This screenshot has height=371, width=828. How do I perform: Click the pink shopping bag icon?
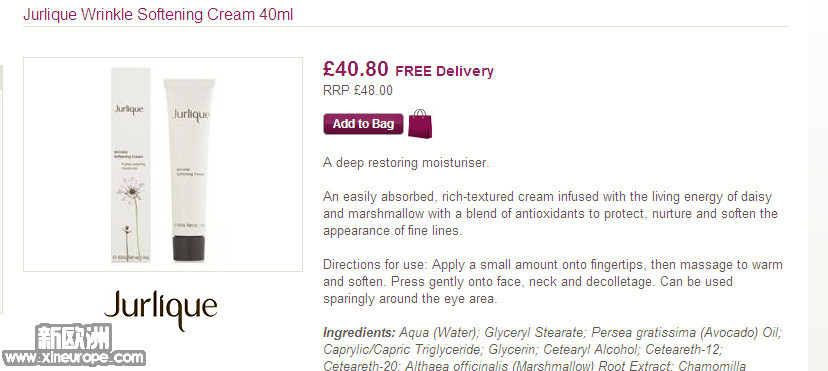click(x=420, y=124)
